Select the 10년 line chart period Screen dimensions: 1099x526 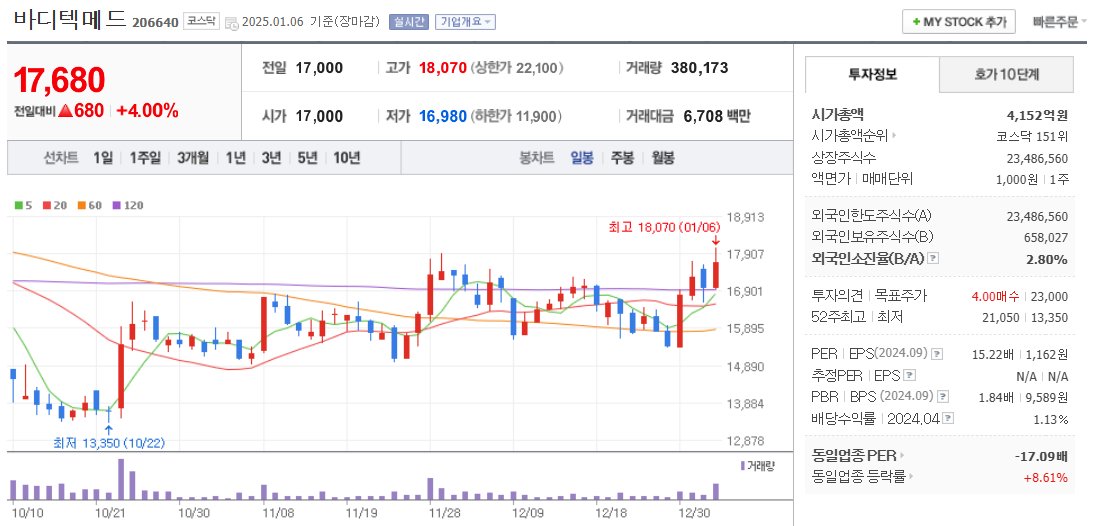tap(346, 158)
